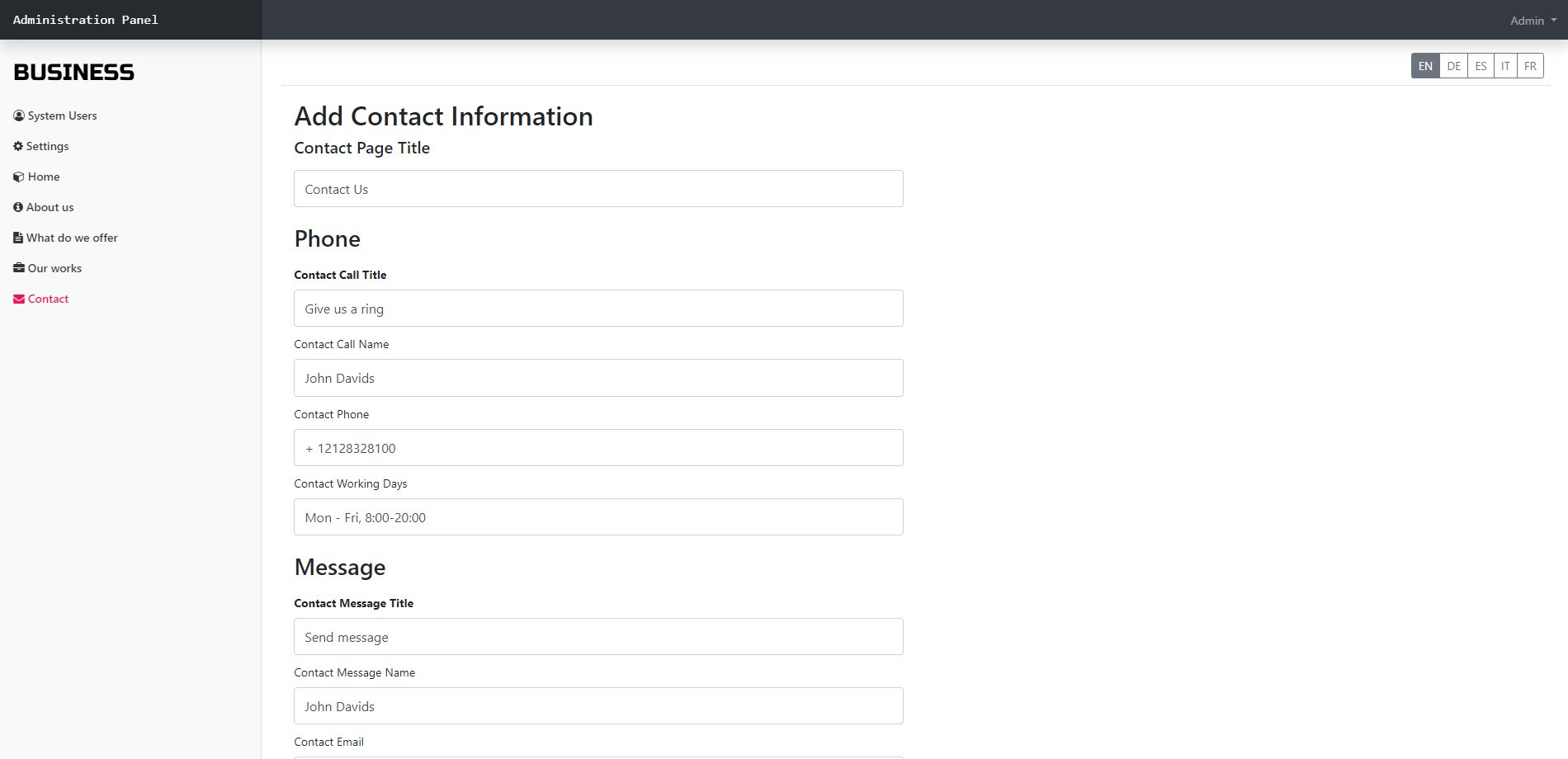Click the About us info icon

tap(18, 207)
